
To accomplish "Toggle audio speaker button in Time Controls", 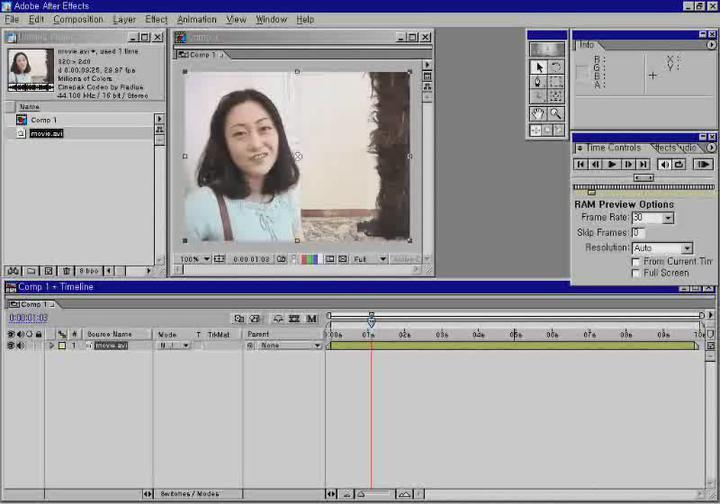I will coord(664,164).
